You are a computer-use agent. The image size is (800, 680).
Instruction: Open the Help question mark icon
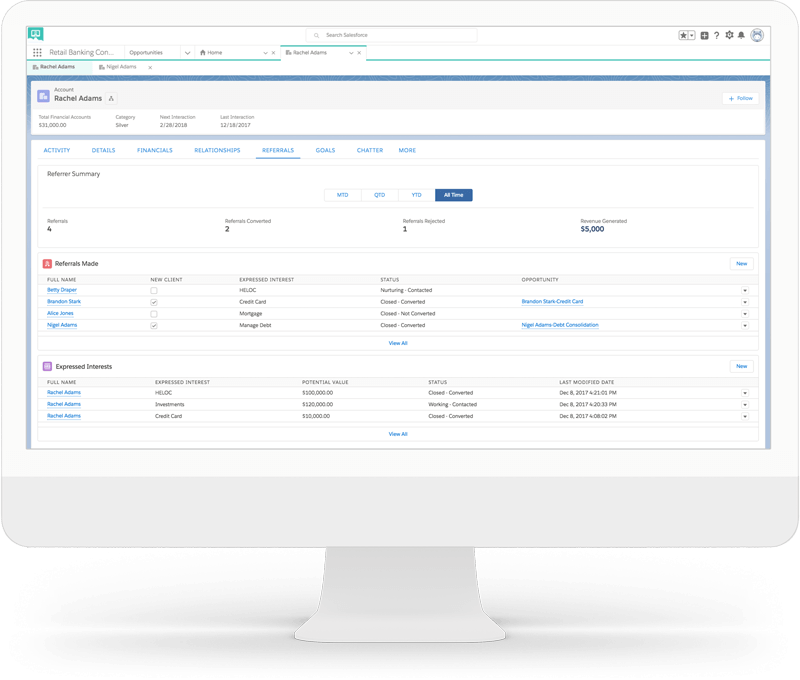[x=717, y=35]
